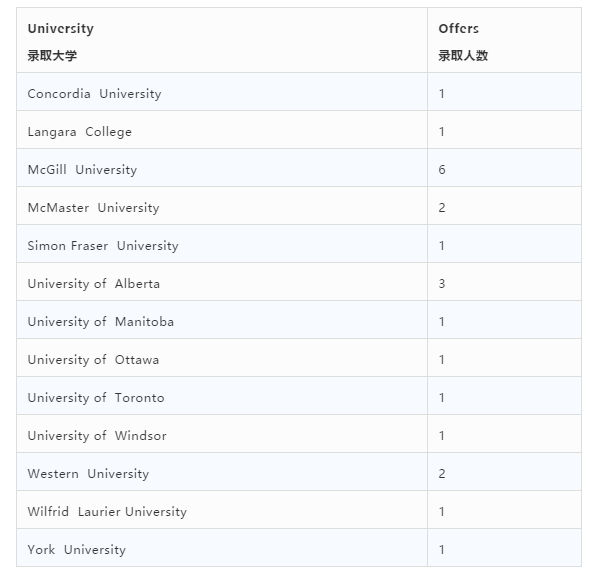The height and width of the screenshot is (587, 596).
Task: Select the Langara College cell
Action: (x=222, y=130)
